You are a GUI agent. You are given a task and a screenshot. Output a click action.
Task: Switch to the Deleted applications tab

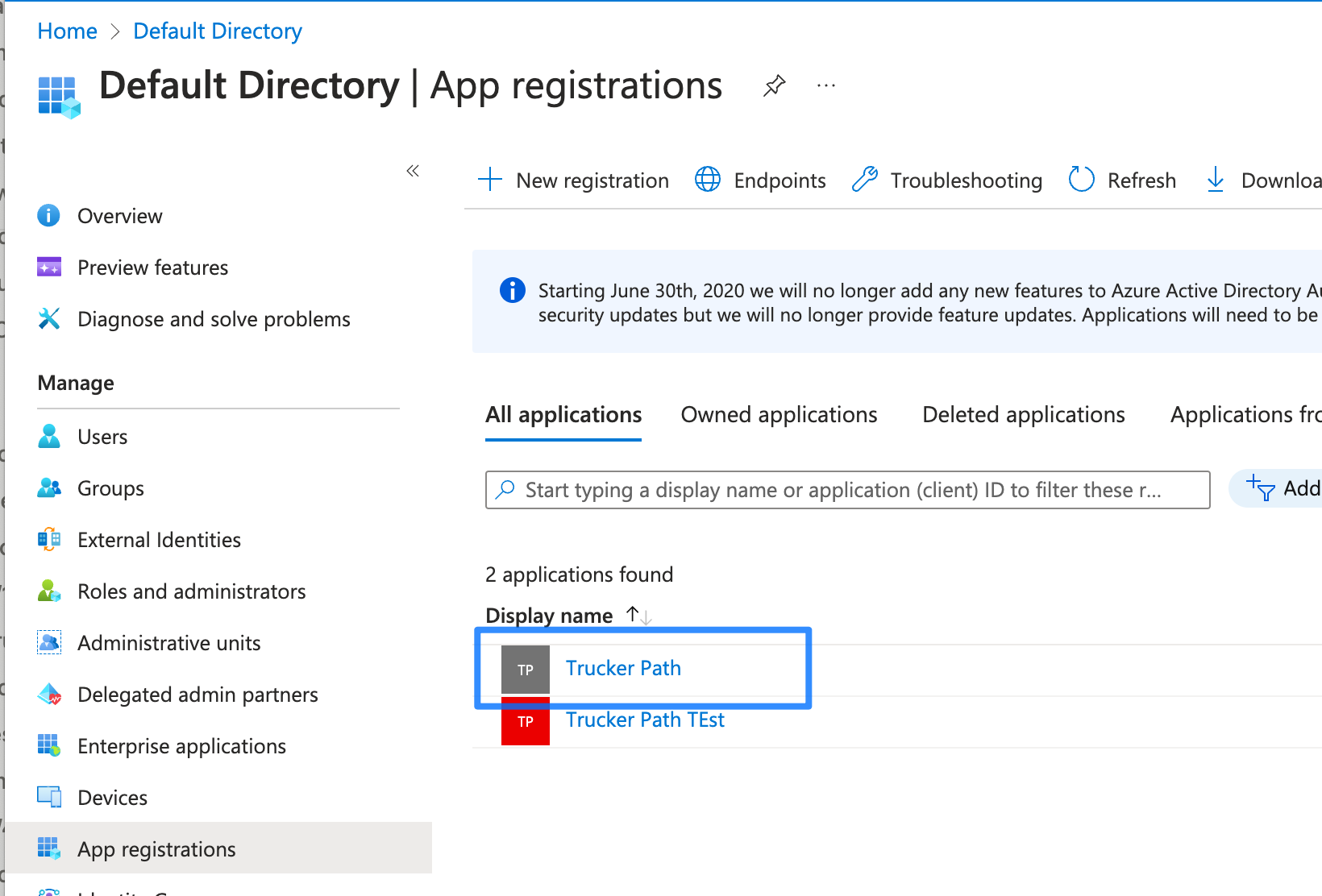1023,415
